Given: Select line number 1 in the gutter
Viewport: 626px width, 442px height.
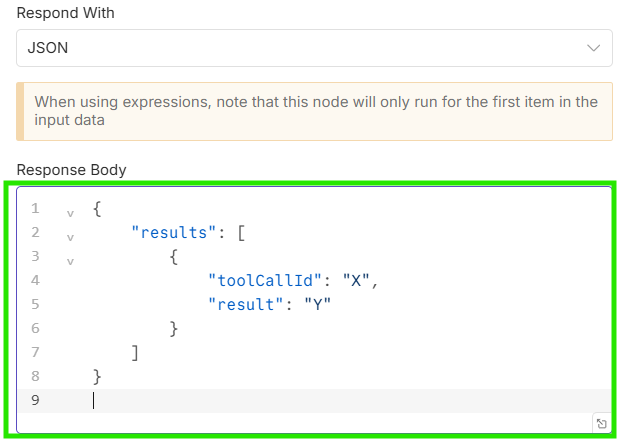Looking at the screenshot, I should [35, 208].
